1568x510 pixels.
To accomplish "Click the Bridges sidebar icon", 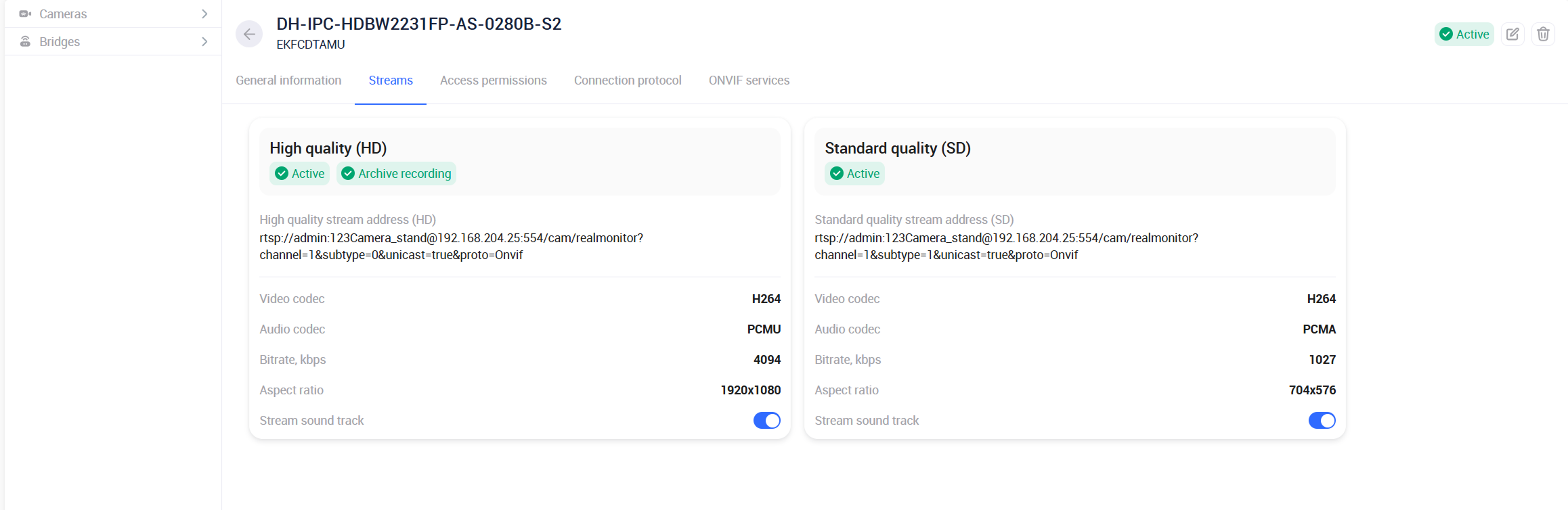I will [x=25, y=41].
